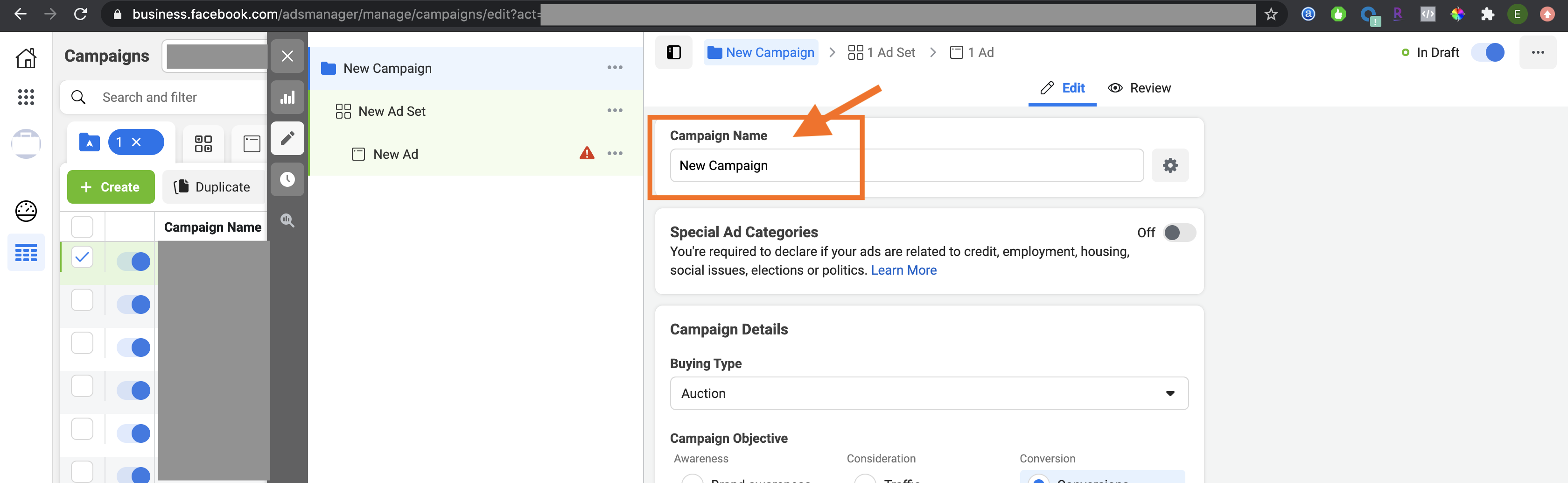
Task: Click the red warning icon beside New Ad
Action: pos(586,154)
